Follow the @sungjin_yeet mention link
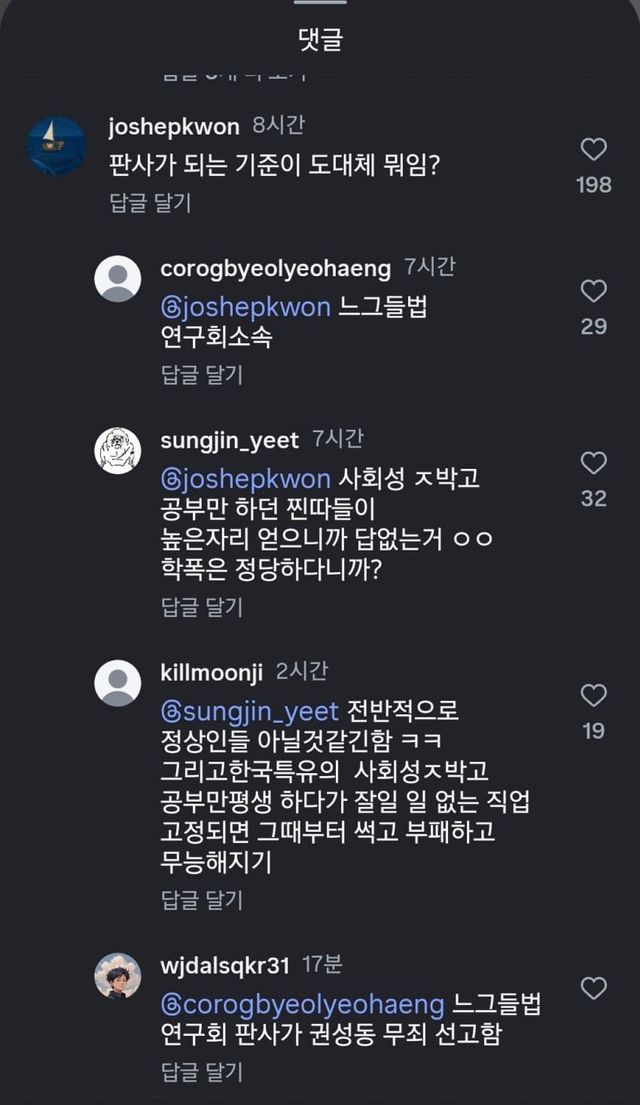 click(x=250, y=712)
